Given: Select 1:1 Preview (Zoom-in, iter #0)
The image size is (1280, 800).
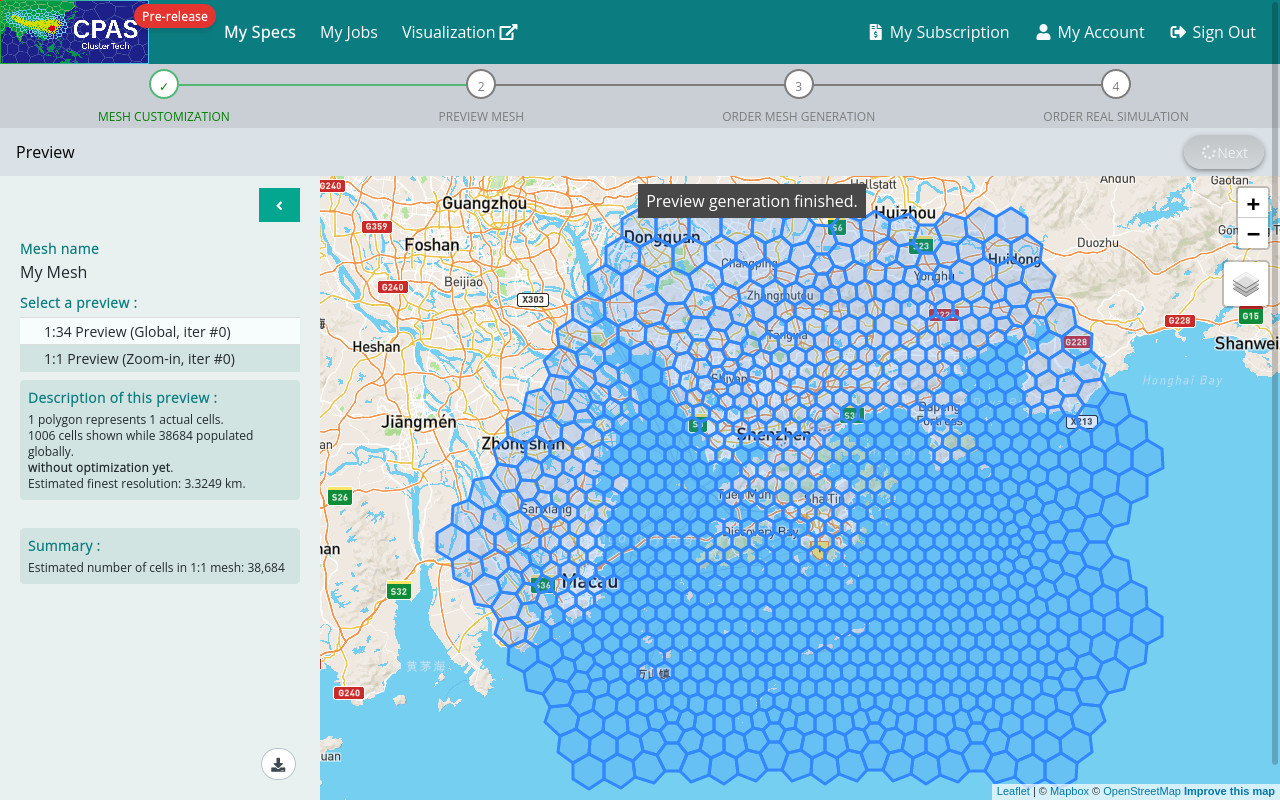Looking at the screenshot, I should pos(160,358).
